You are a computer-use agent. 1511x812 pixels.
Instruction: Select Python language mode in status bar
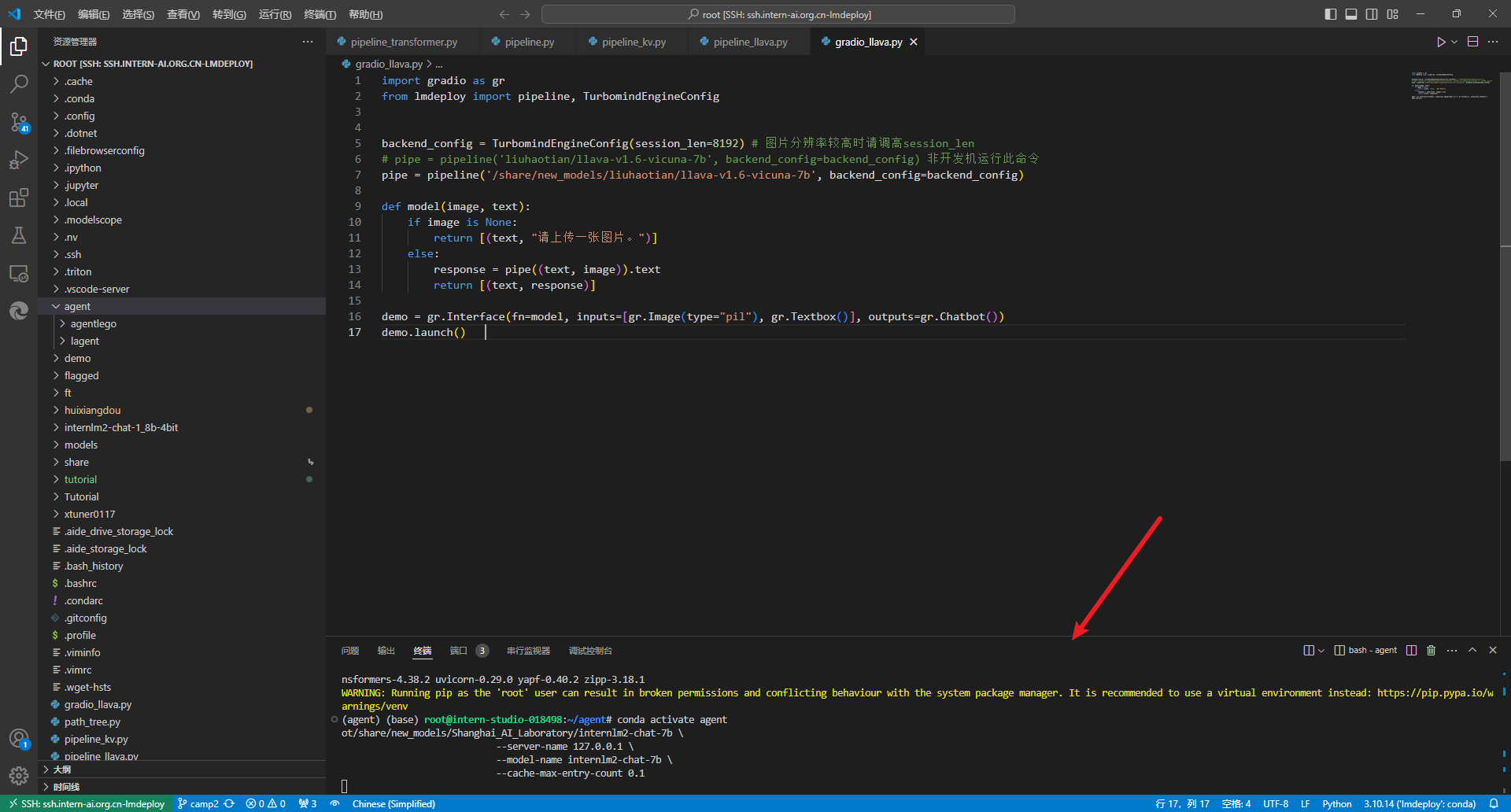1336,803
